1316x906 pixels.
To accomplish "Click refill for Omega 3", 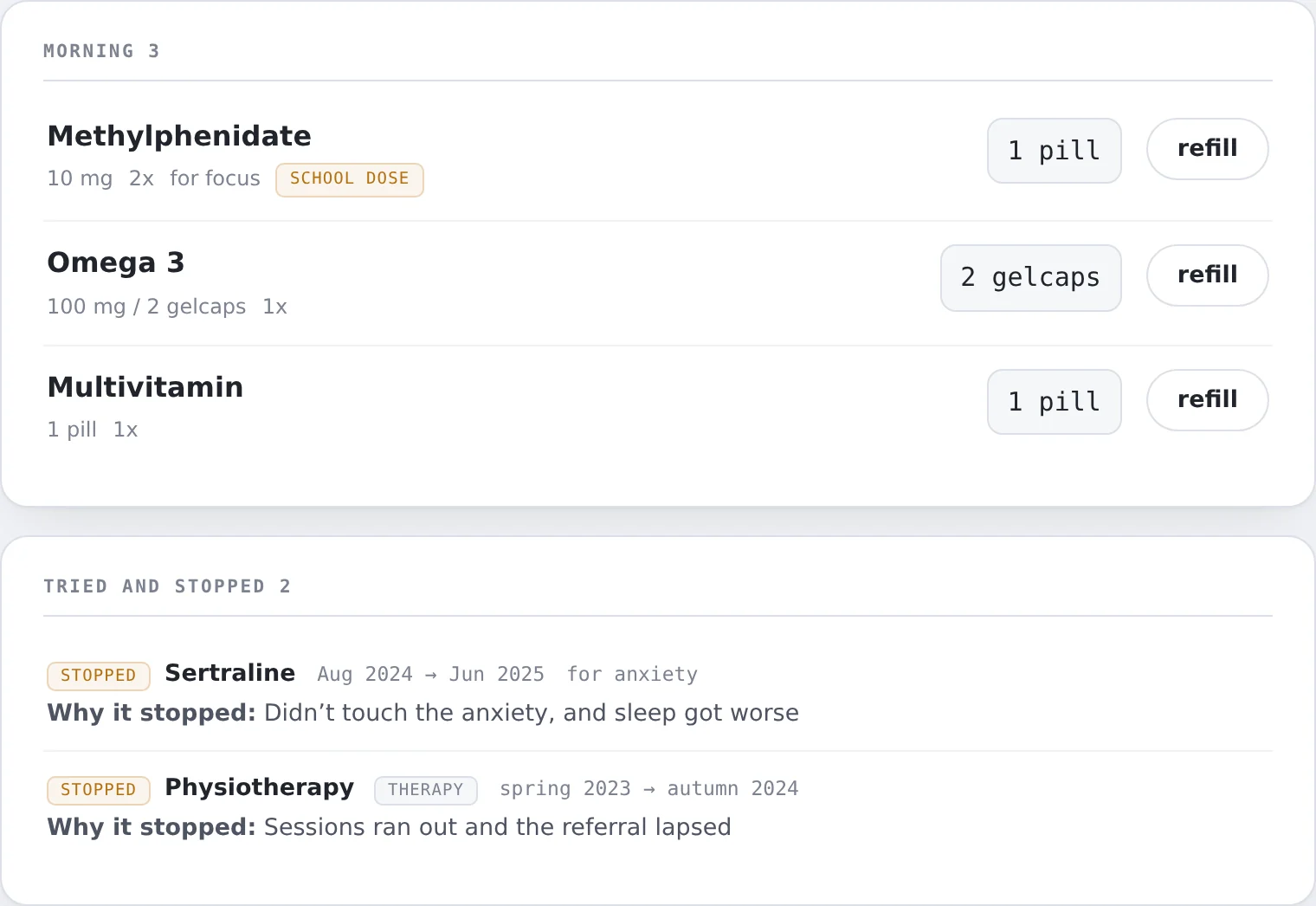I will (1207, 275).
